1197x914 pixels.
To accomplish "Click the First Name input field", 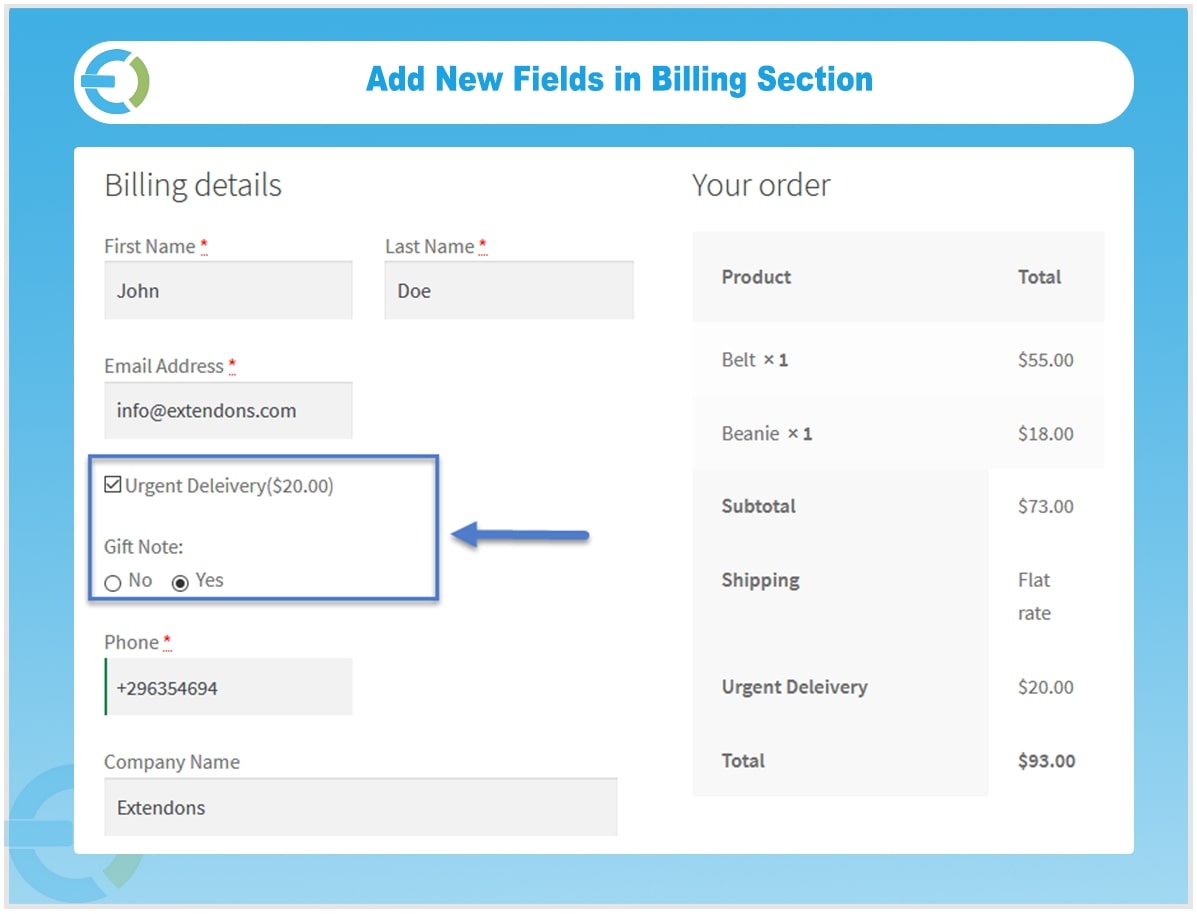I will pyautogui.click(x=228, y=291).
